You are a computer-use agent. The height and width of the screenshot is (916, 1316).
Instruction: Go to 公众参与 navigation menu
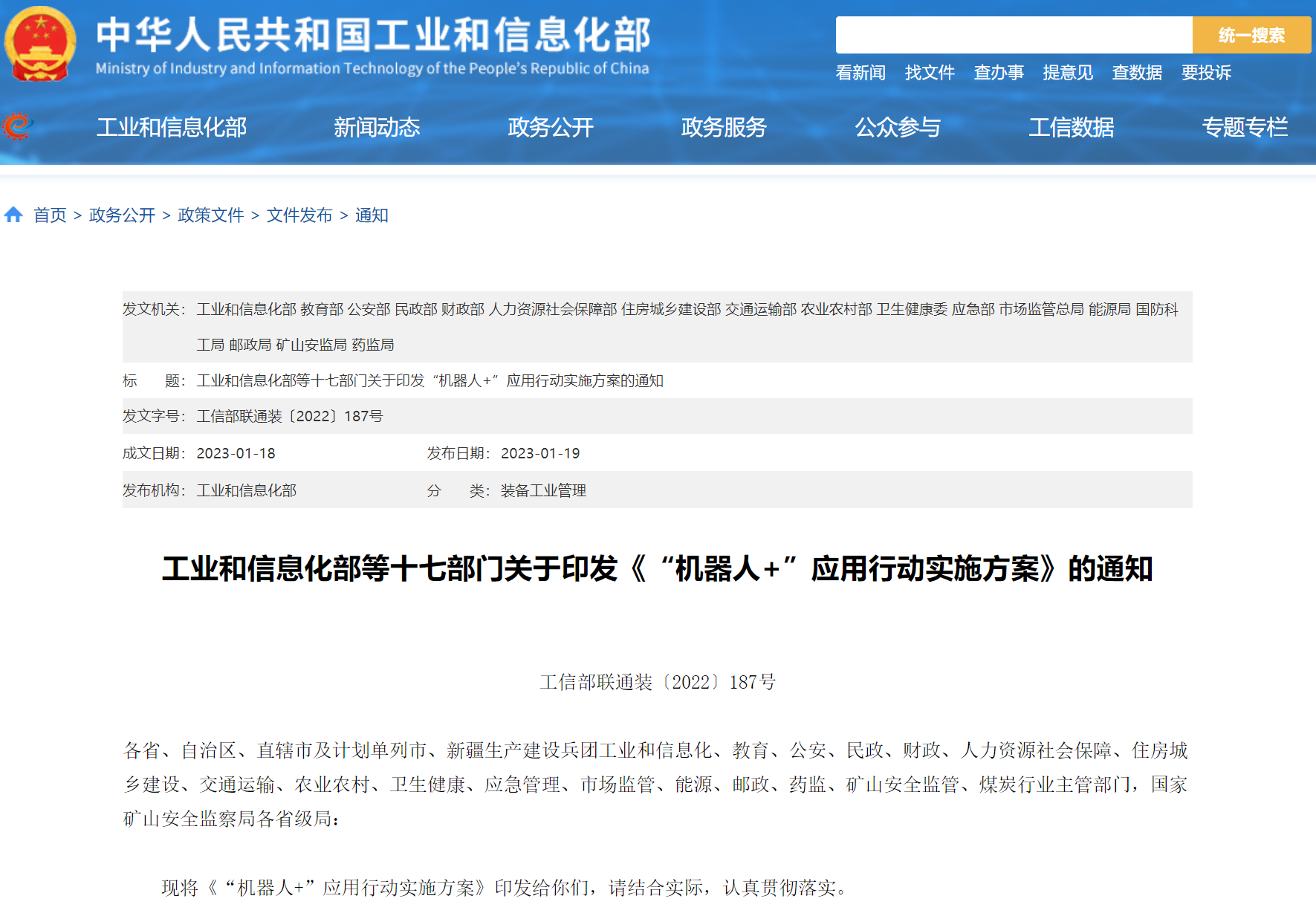(x=898, y=127)
